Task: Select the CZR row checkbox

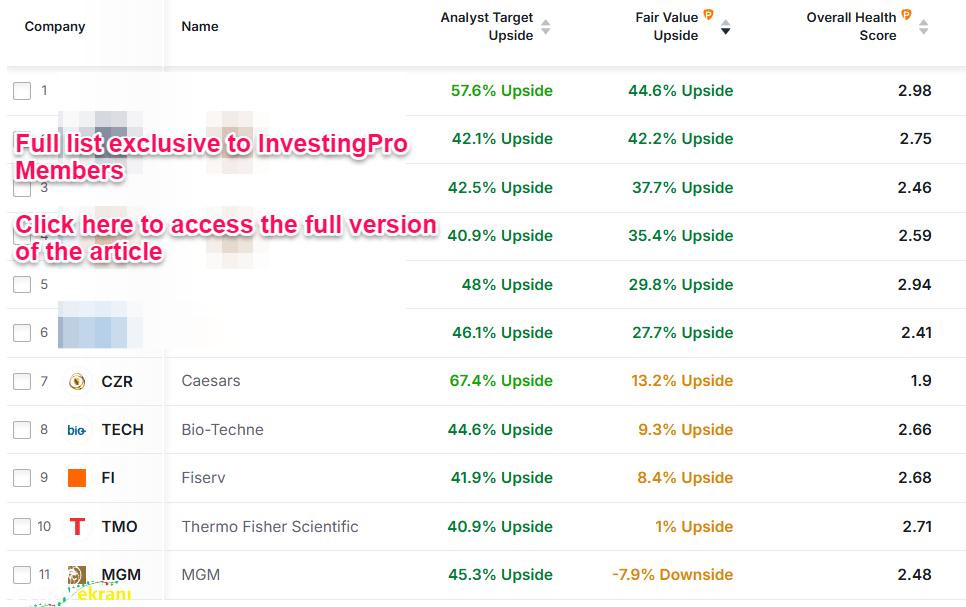Action: [x=22, y=381]
